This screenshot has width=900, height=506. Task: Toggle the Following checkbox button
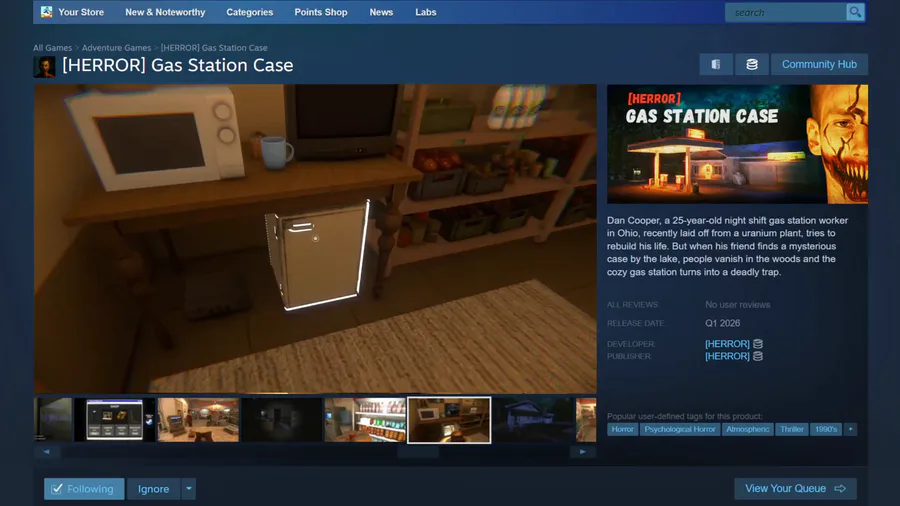click(x=84, y=489)
